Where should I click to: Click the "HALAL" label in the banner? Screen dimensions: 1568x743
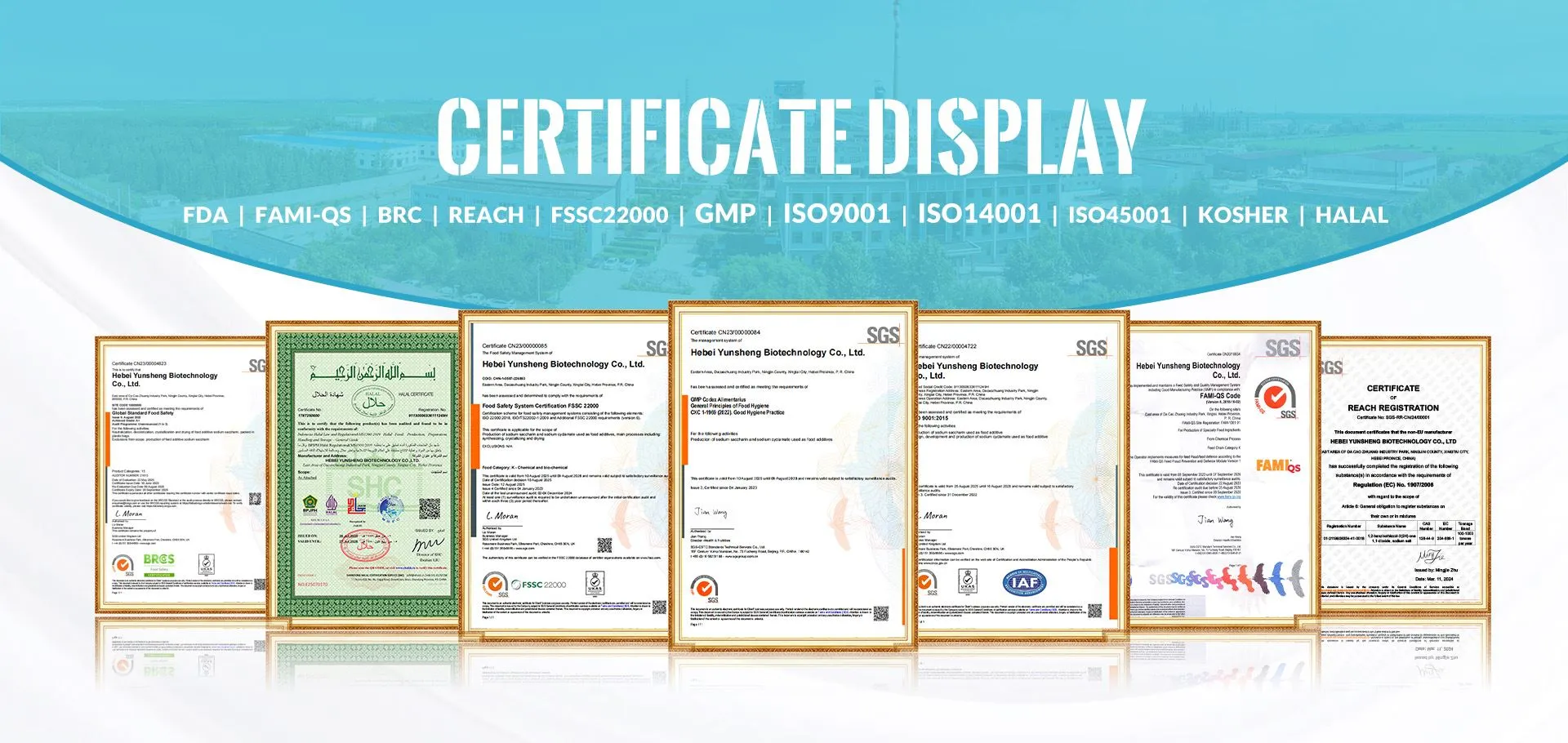tap(1352, 216)
